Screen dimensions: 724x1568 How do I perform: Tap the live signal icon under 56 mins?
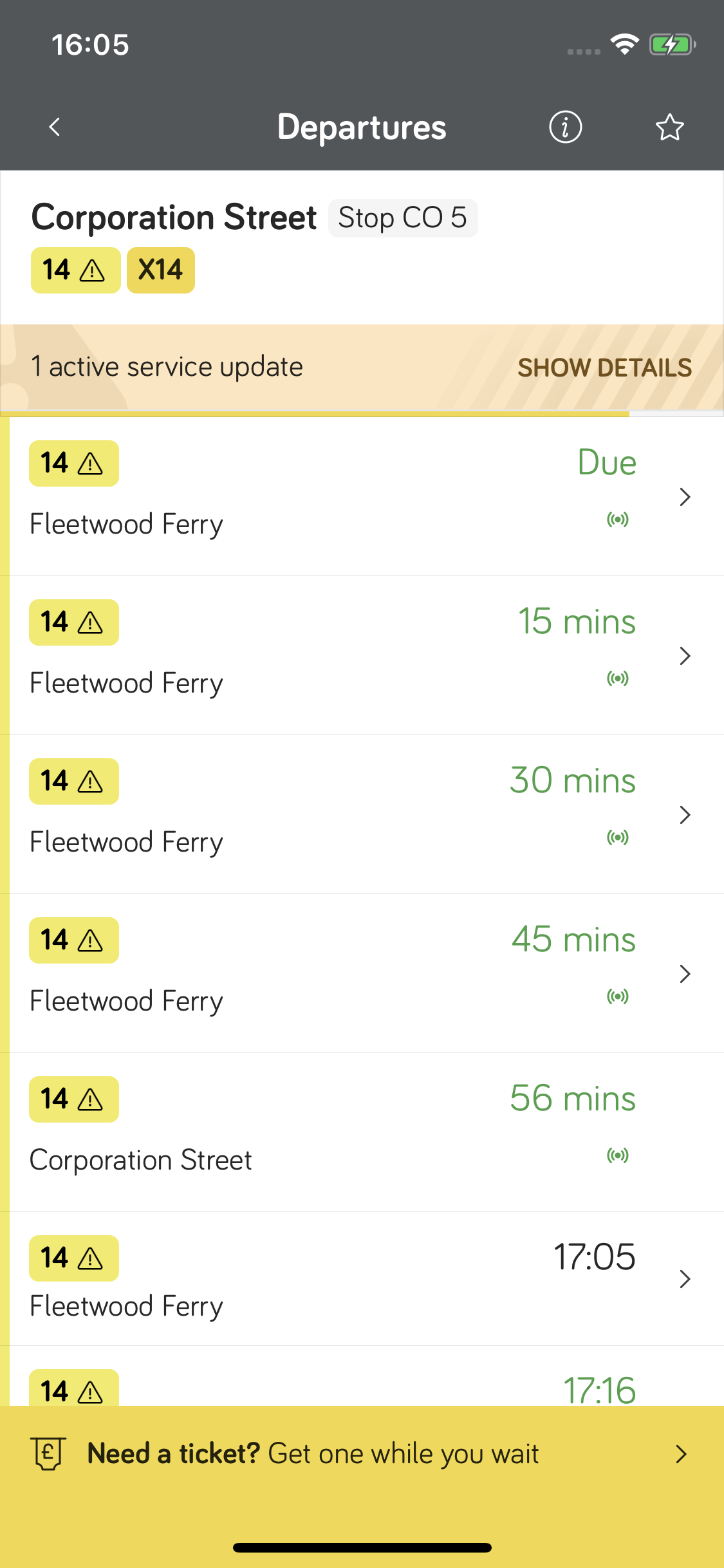[618, 1155]
